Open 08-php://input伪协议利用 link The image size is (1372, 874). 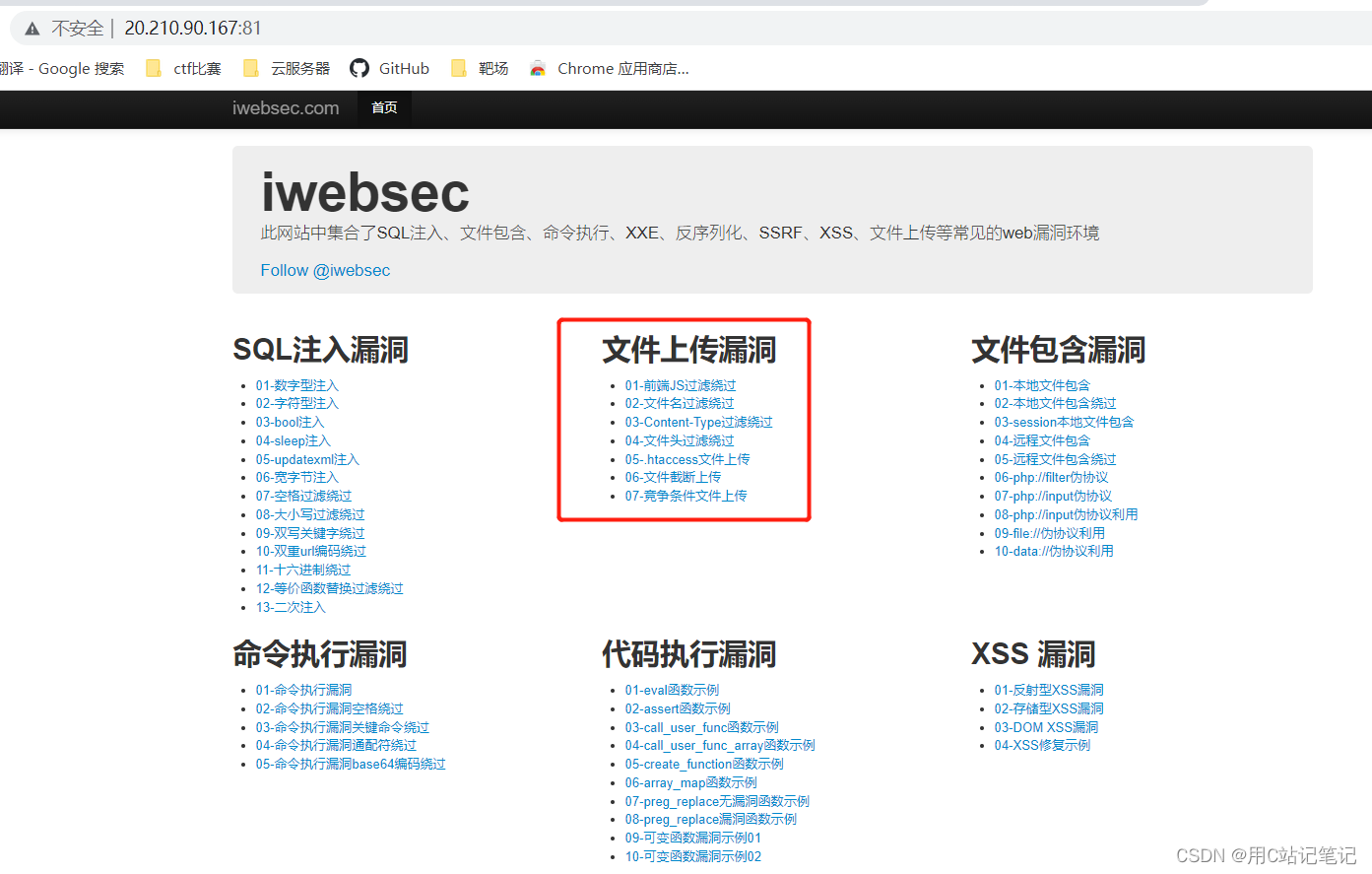(1066, 514)
